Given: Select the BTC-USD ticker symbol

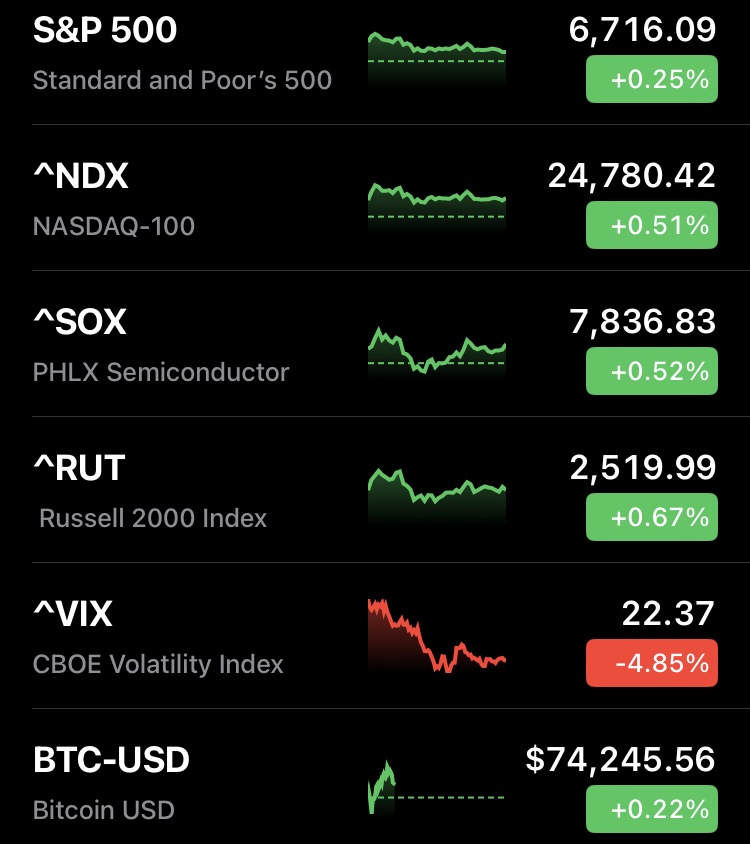Looking at the screenshot, I should [111, 761].
